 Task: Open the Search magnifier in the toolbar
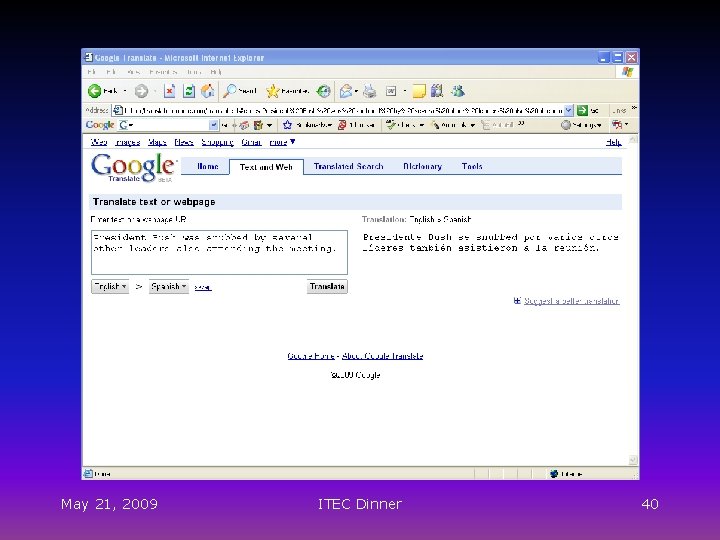[239, 91]
